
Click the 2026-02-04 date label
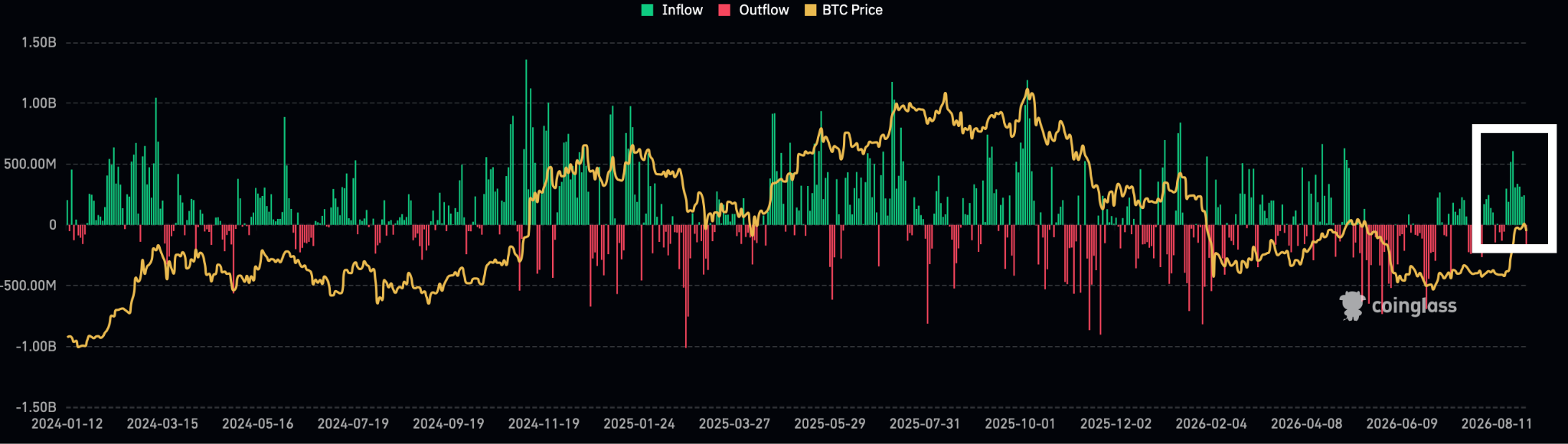click(1211, 423)
